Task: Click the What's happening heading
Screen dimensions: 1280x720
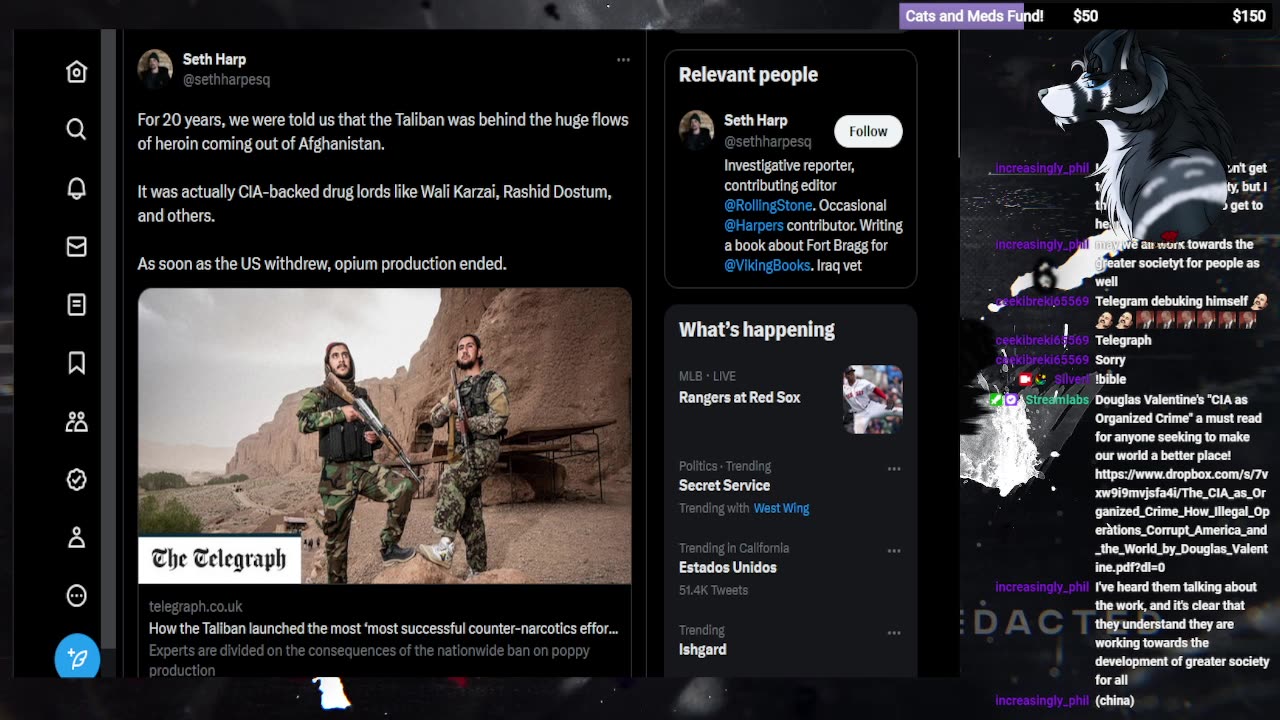Action: tap(756, 330)
